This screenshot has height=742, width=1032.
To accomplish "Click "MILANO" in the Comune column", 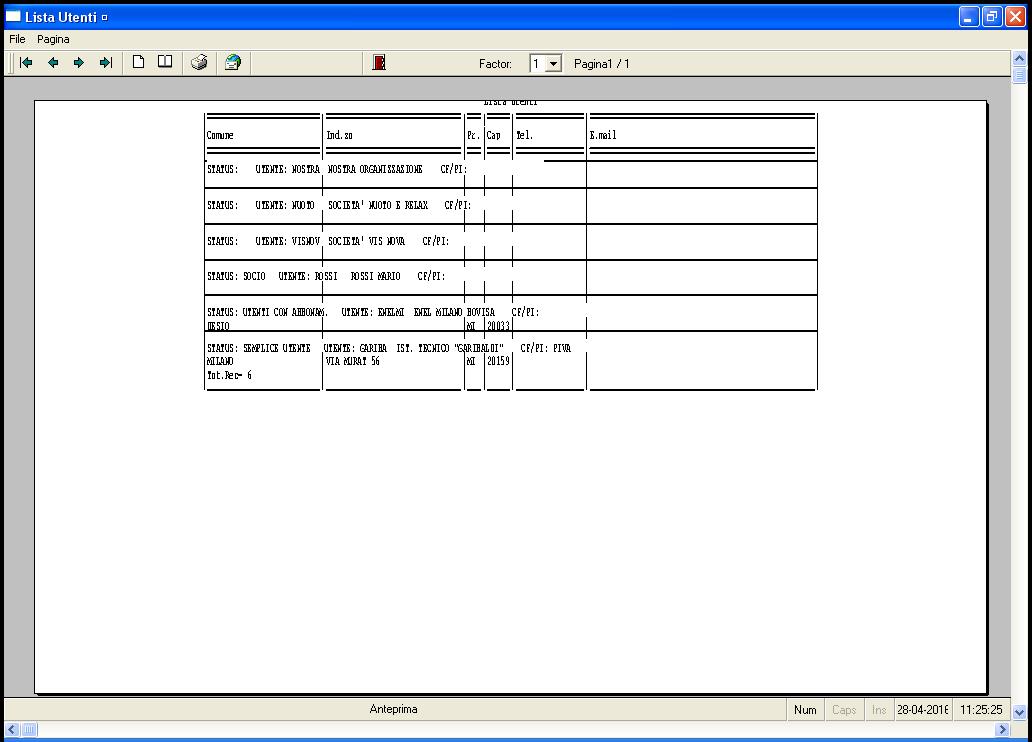I will 220,361.
